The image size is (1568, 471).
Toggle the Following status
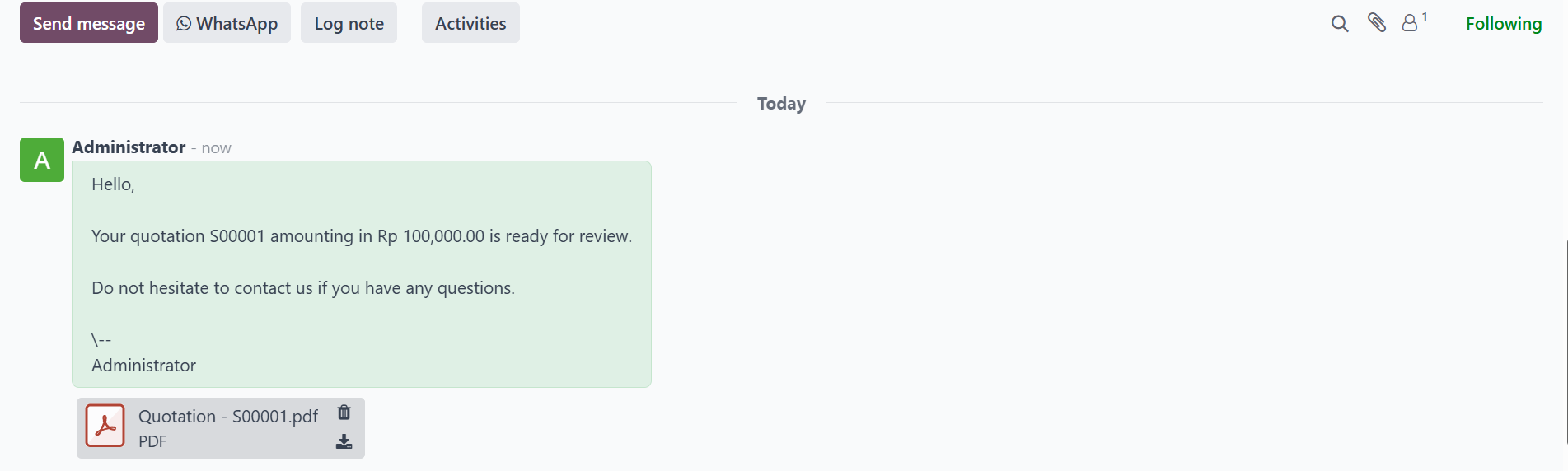click(1504, 24)
